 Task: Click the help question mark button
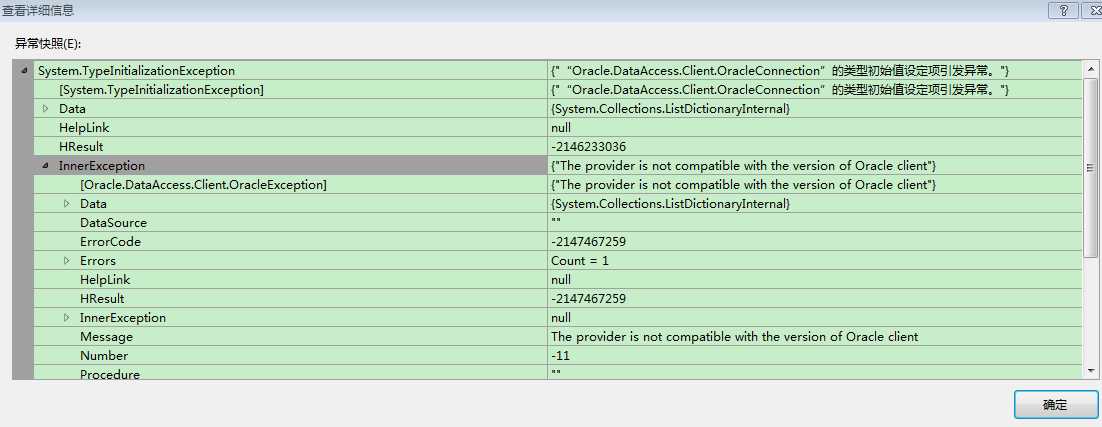[x=1063, y=10]
